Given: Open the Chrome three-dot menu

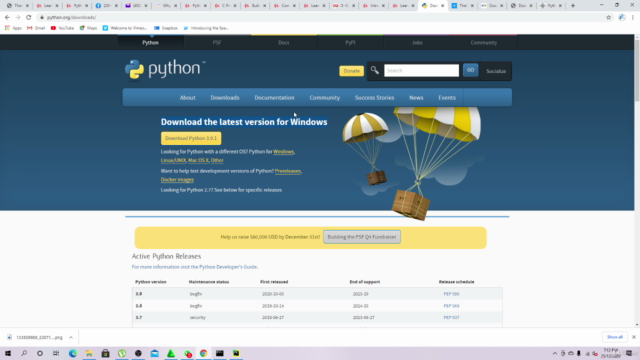Looking at the screenshot, I should [633, 17].
